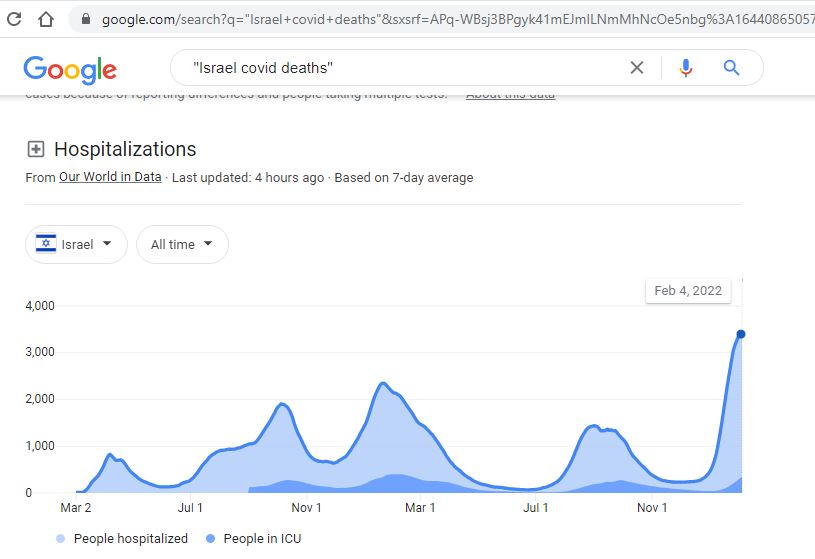Viewport: 815px width, 559px height.
Task: Open the All time range dropdown
Action: pyautogui.click(x=182, y=244)
